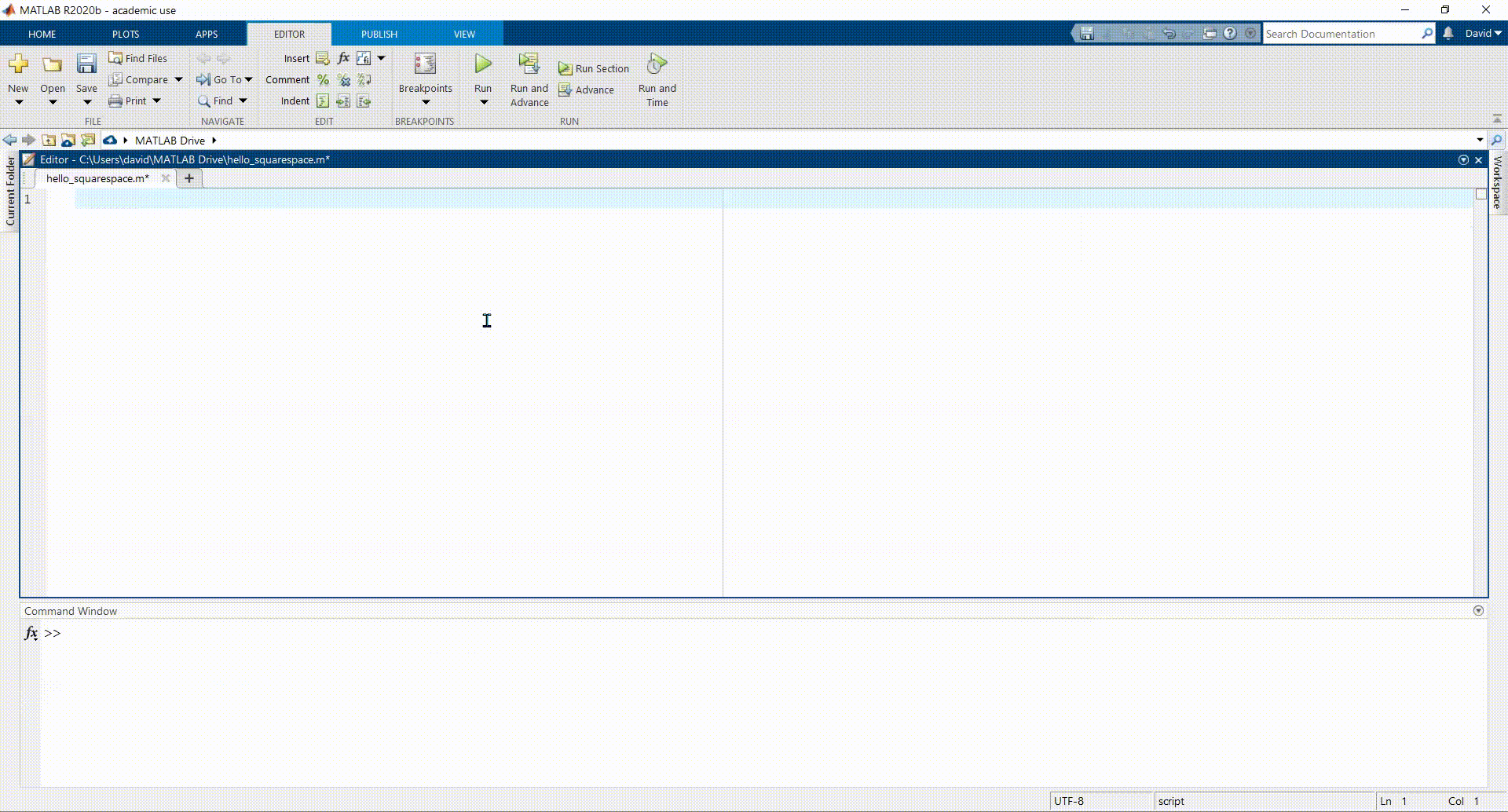The image size is (1508, 812).
Task: Click the Breakpoints icon
Action: click(x=425, y=64)
